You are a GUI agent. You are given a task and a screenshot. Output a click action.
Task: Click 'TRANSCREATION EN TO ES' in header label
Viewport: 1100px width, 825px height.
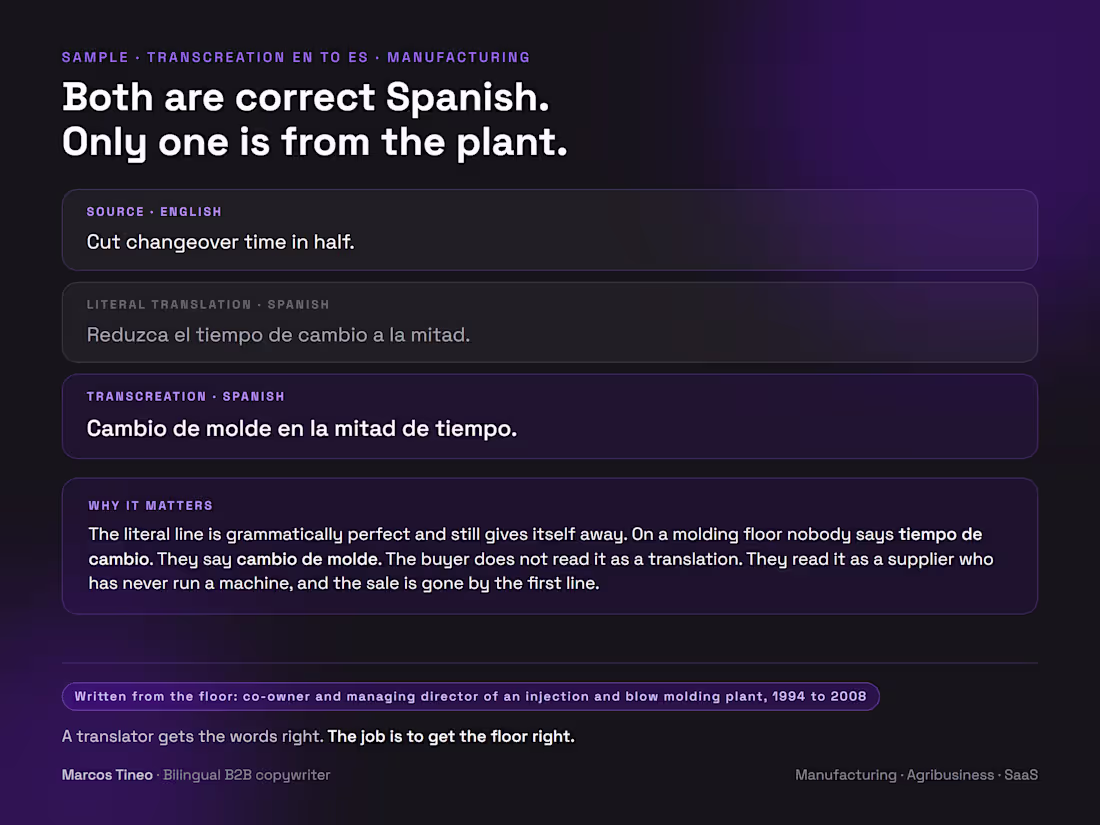point(257,58)
